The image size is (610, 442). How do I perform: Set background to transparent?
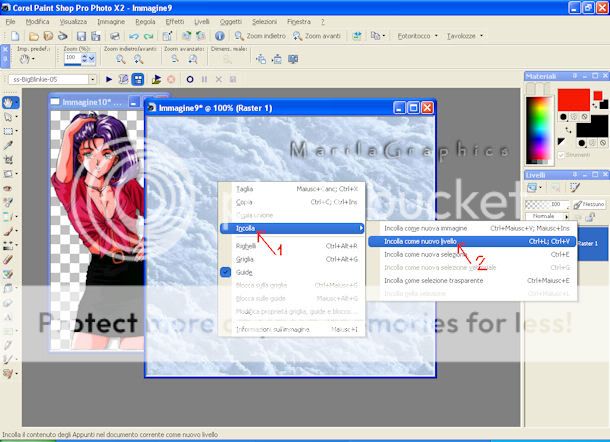click(603, 143)
